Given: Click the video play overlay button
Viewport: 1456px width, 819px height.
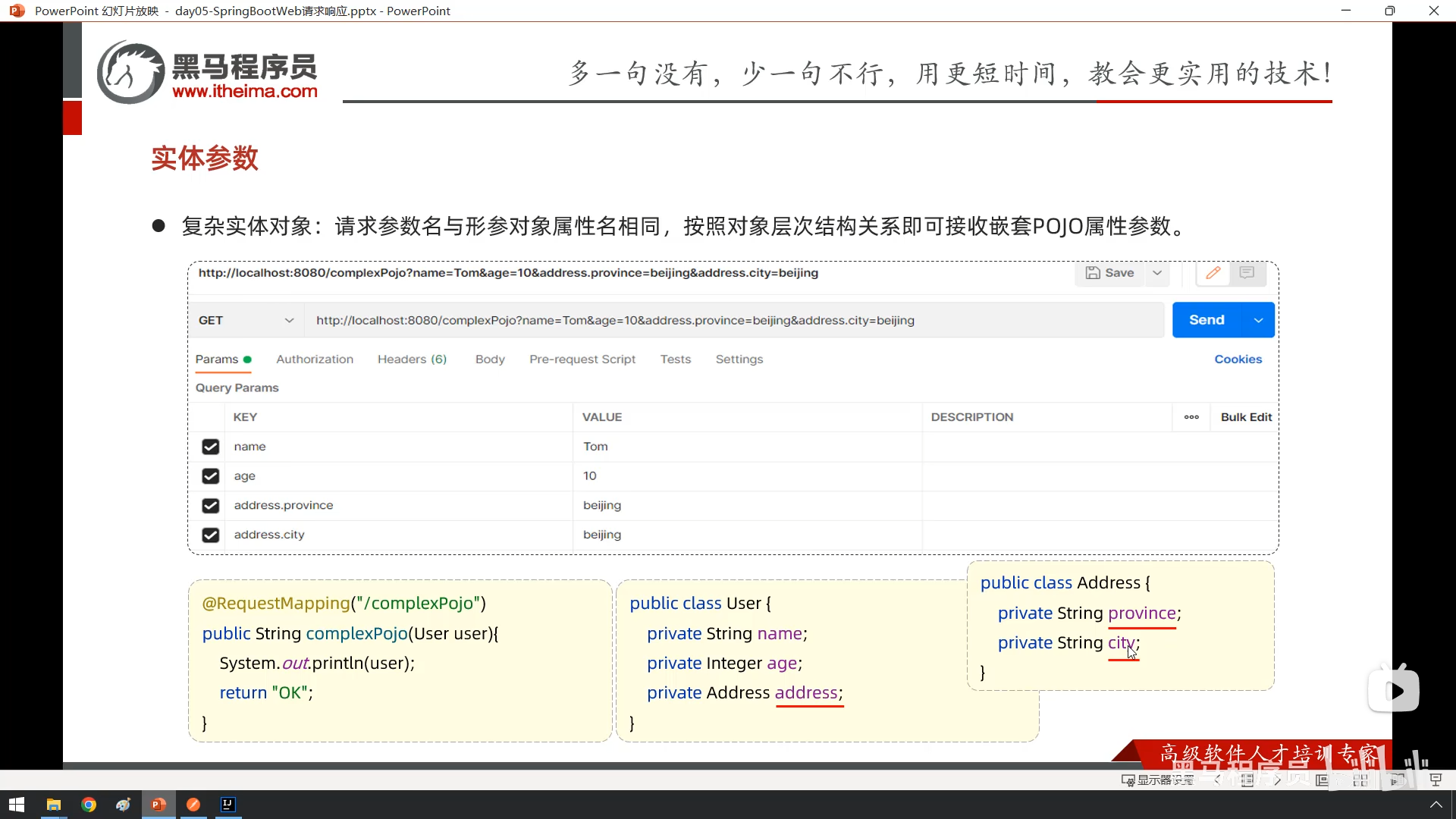Looking at the screenshot, I should click(x=1394, y=690).
